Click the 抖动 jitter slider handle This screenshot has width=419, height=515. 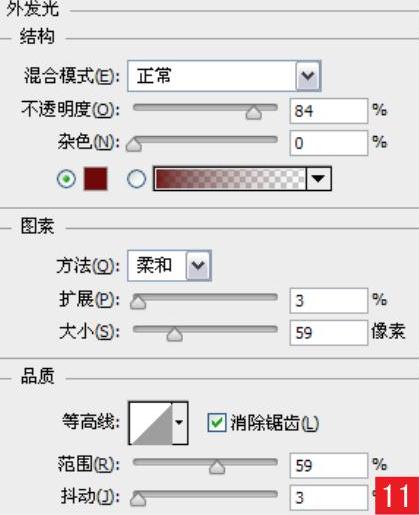pos(138,499)
